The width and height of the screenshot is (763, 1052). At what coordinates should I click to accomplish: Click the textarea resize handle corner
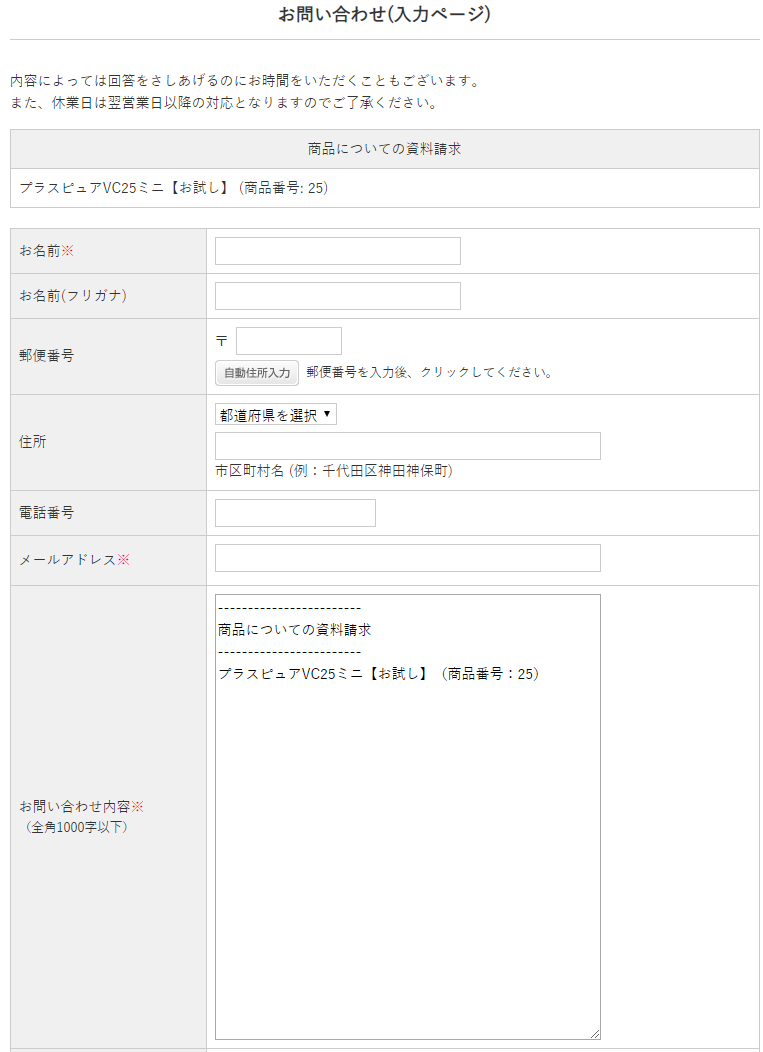pyautogui.click(x=595, y=1034)
